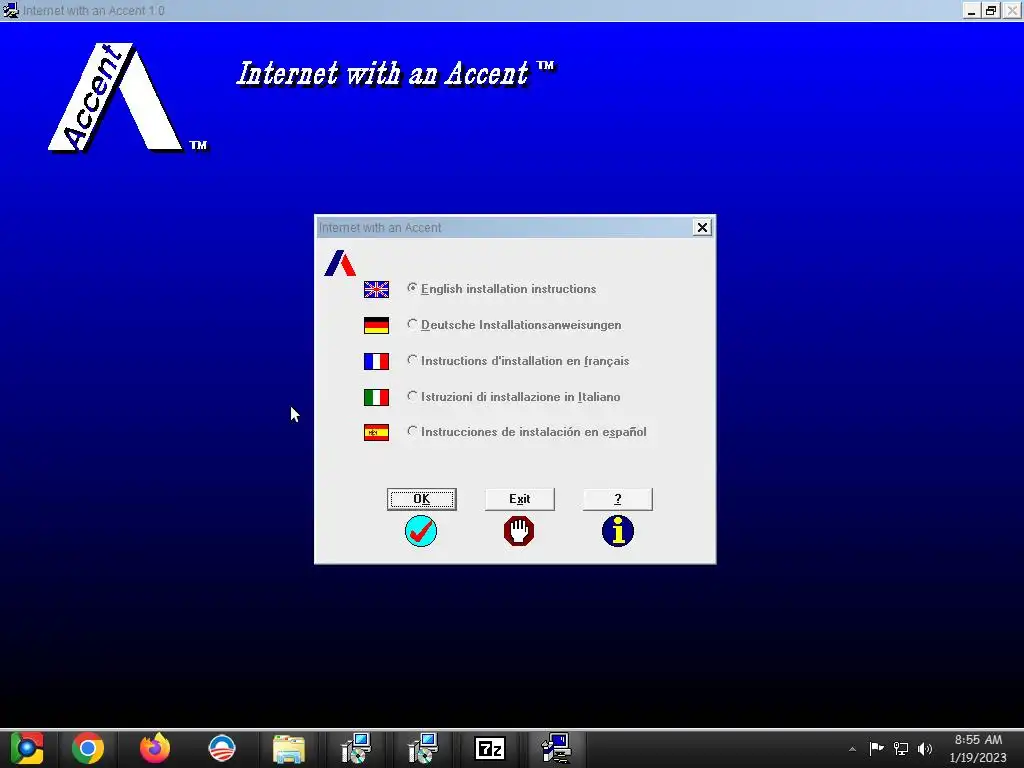Click the Spanish flag icon
1024x768 pixels.
tap(376, 432)
